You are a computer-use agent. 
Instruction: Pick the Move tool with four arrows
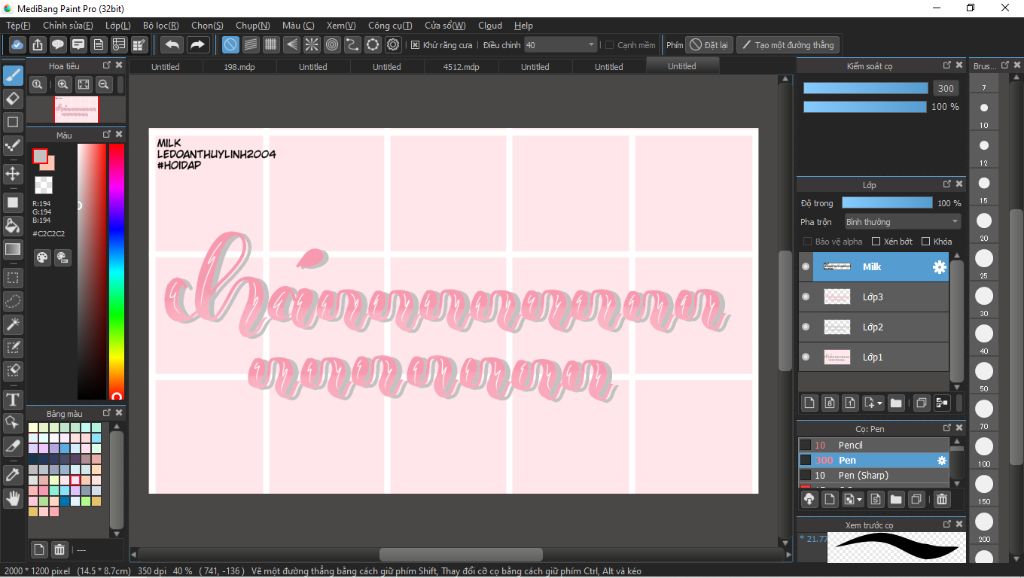point(12,174)
